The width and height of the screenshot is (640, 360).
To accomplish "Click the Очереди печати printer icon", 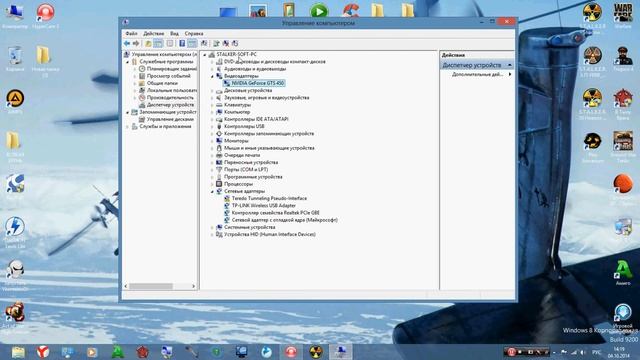I will (219, 155).
